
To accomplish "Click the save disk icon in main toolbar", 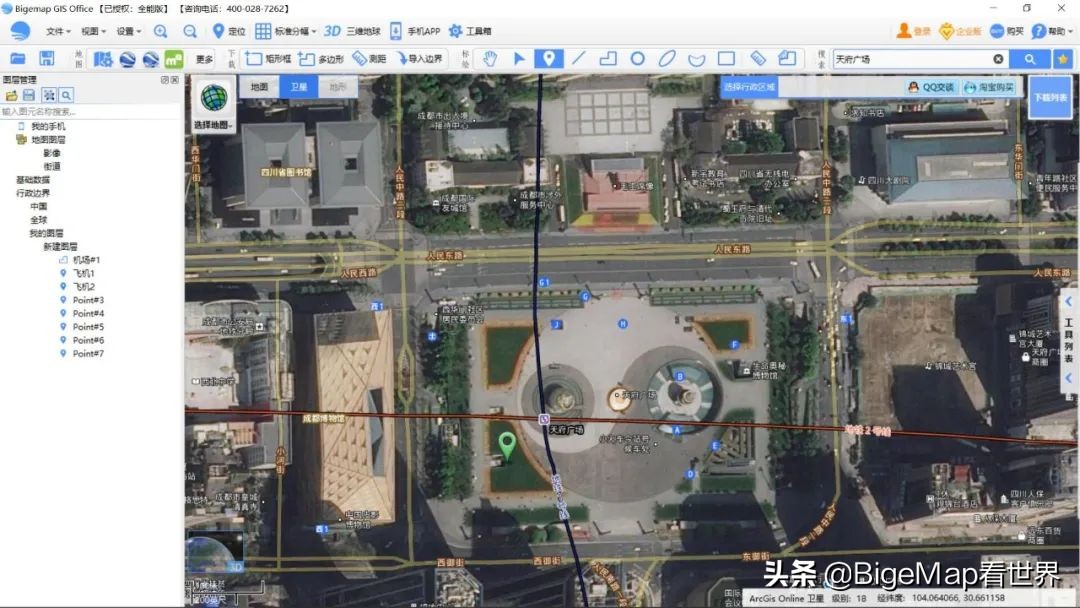I will point(46,59).
